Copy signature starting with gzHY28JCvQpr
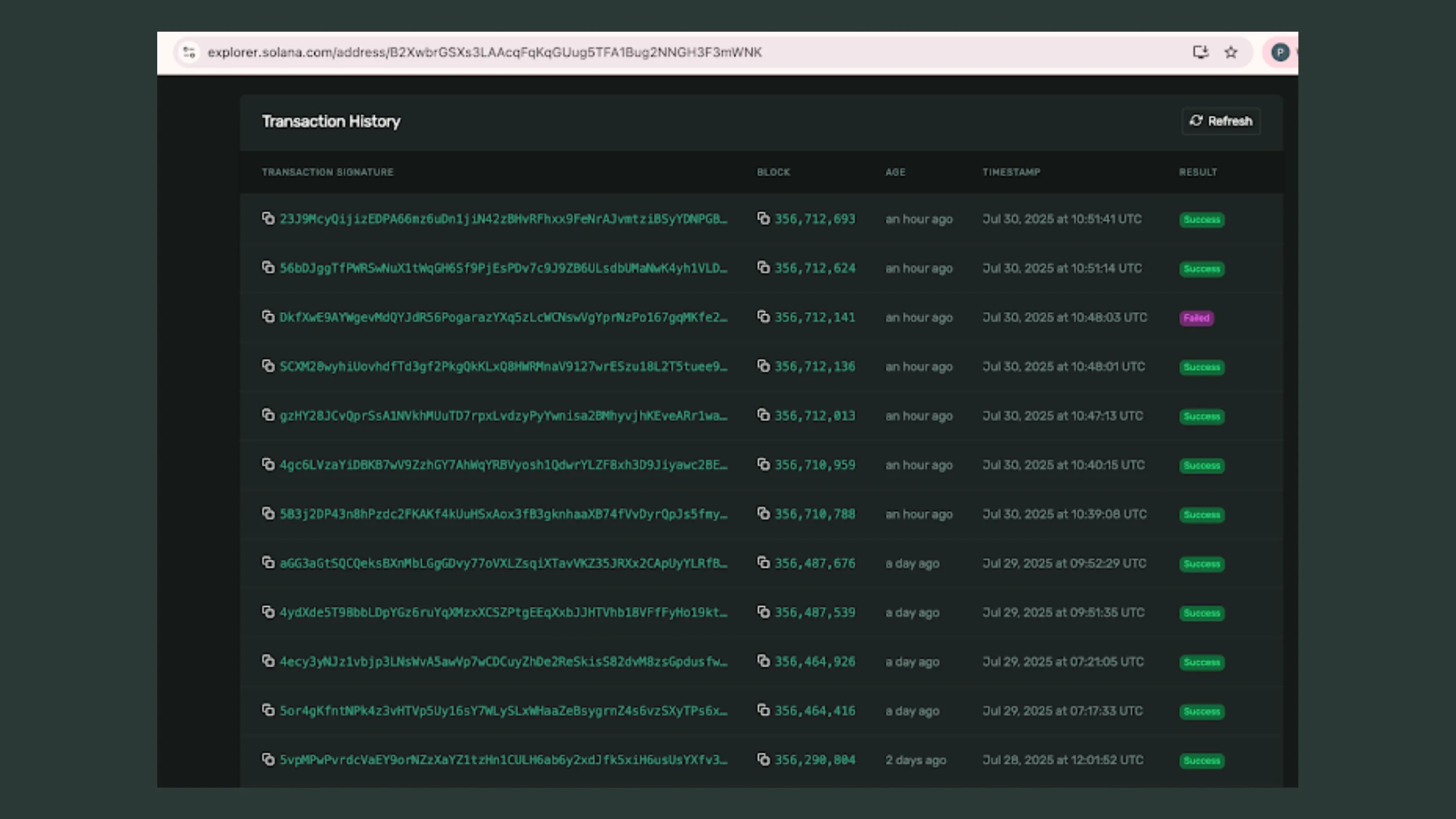This screenshot has height=819, width=1456. [x=268, y=415]
